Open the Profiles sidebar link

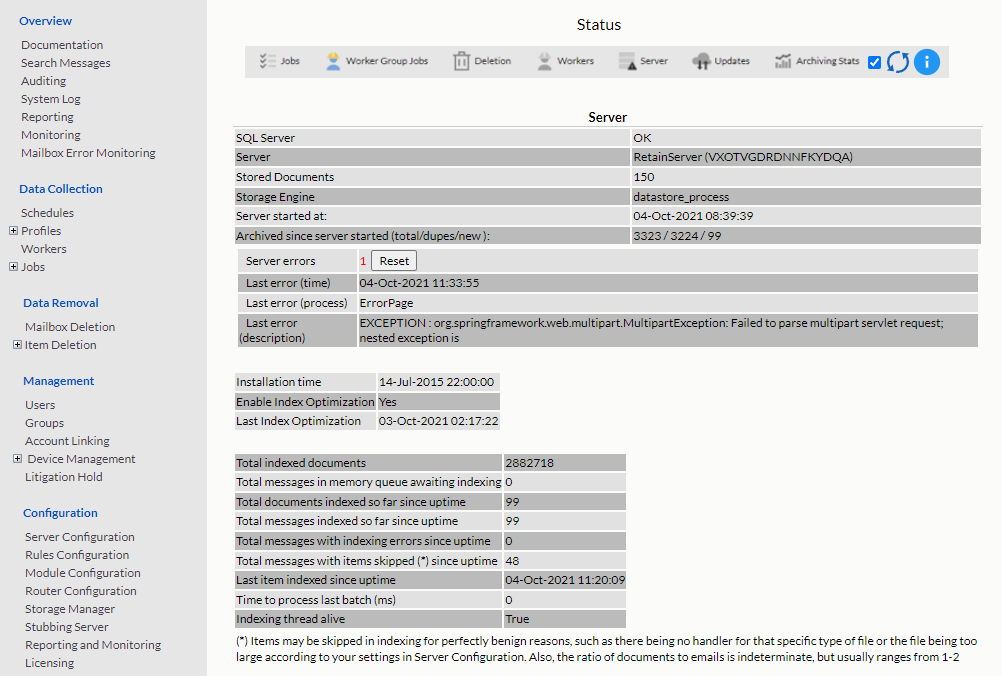click(x=41, y=231)
